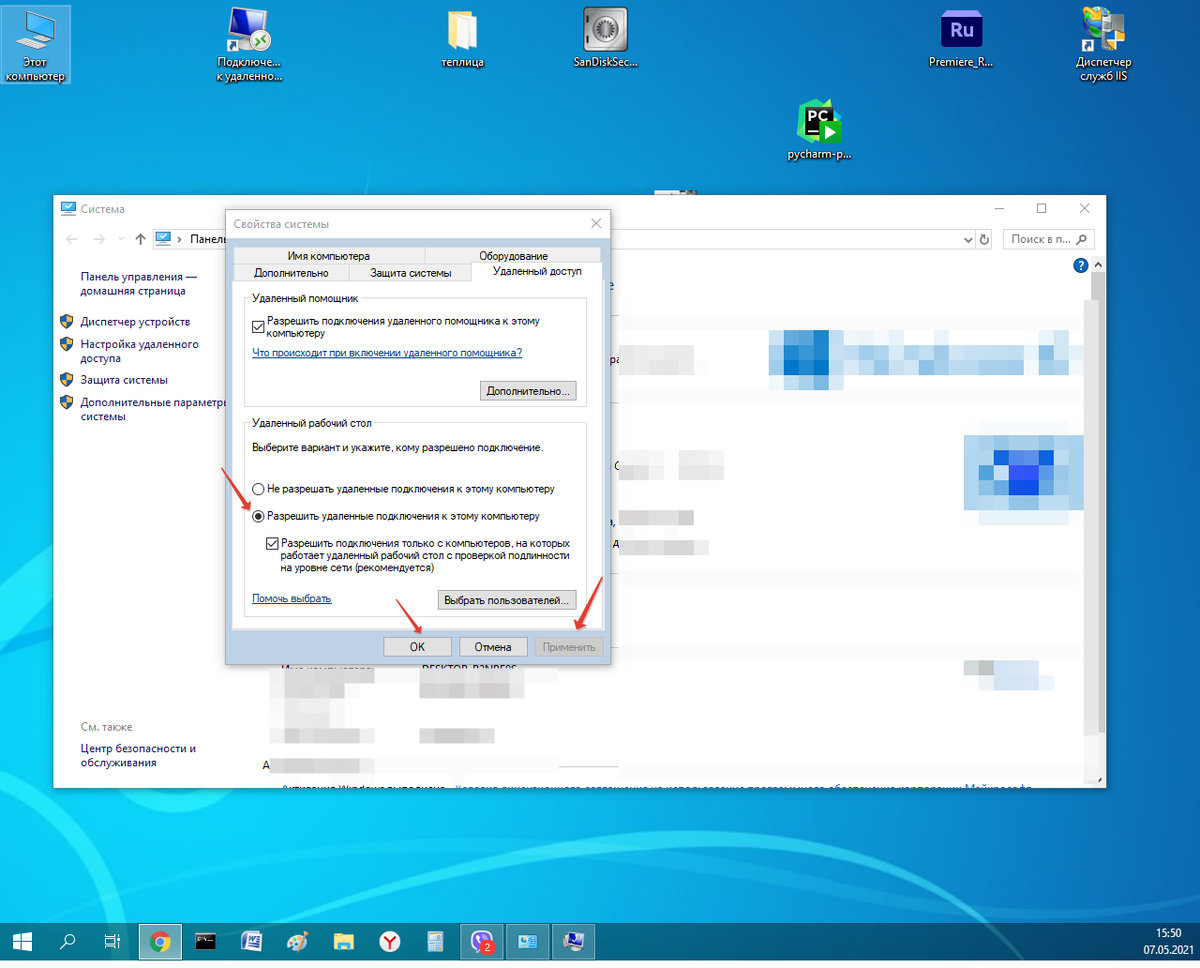Switch to the Защита системы tab
Screen dimensions: 1200x968
(x=410, y=272)
